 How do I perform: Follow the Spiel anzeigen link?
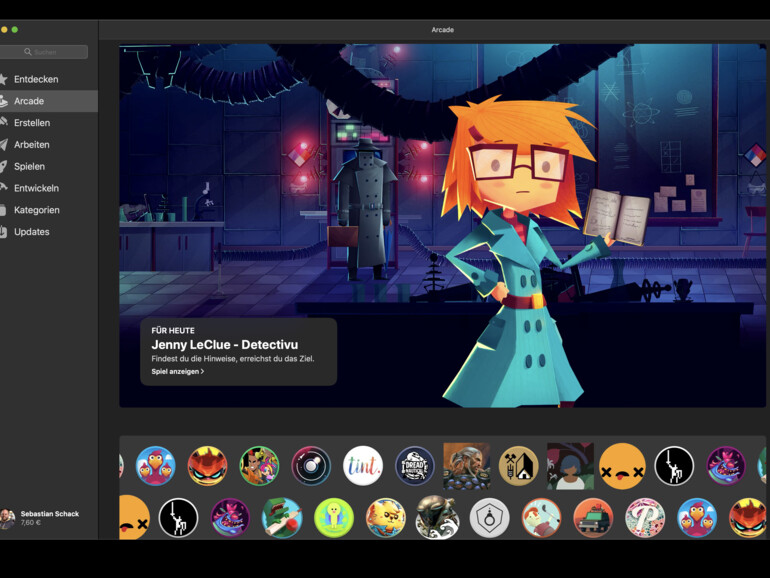pyautogui.click(x=177, y=371)
